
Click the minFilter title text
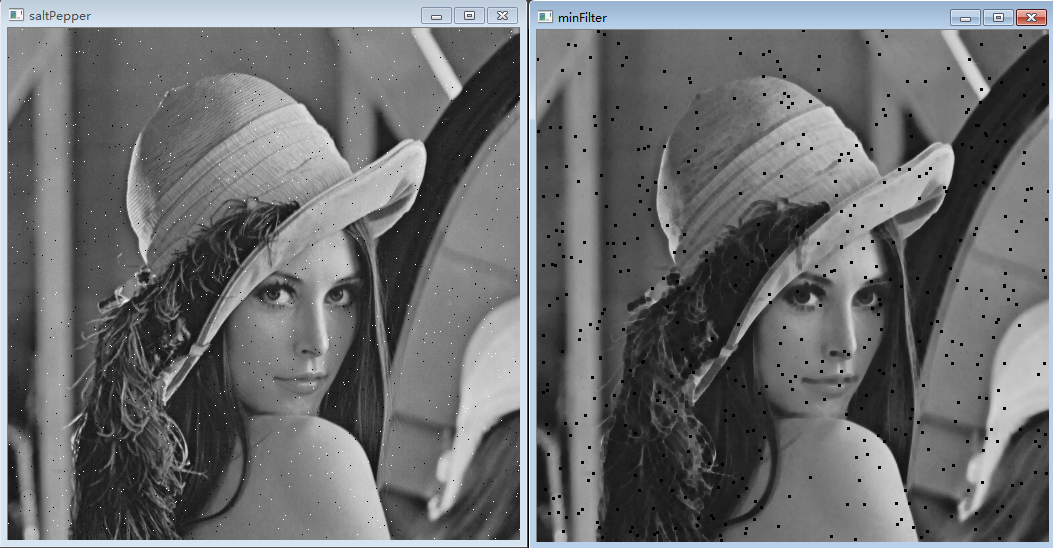pos(582,17)
